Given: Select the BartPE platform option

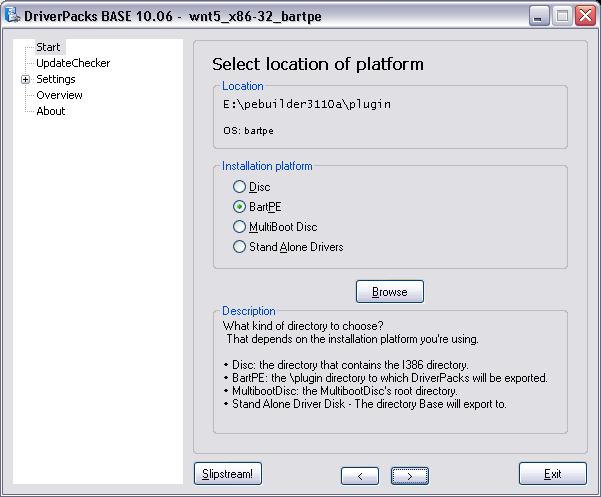Looking at the screenshot, I should tap(240, 207).
